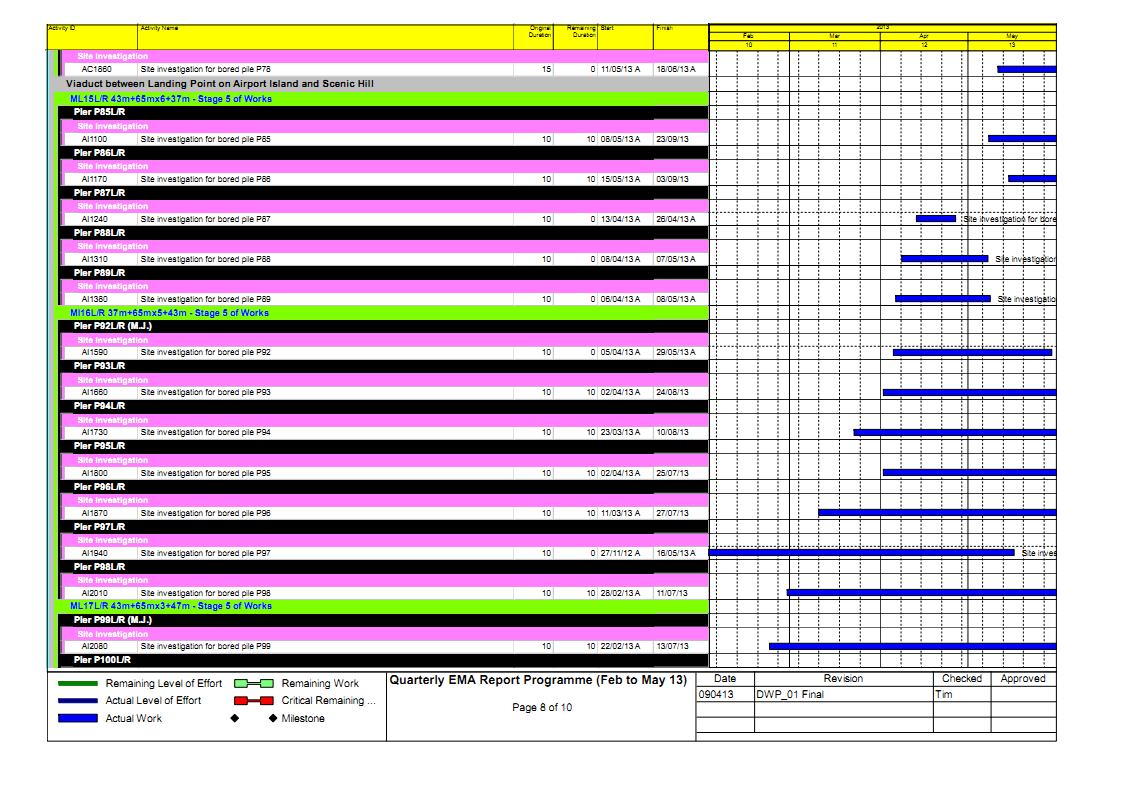Viewport: 1123px width, 794px height.
Task: Click the Remaining Level of Effort green legend bar
Action: 77,684
